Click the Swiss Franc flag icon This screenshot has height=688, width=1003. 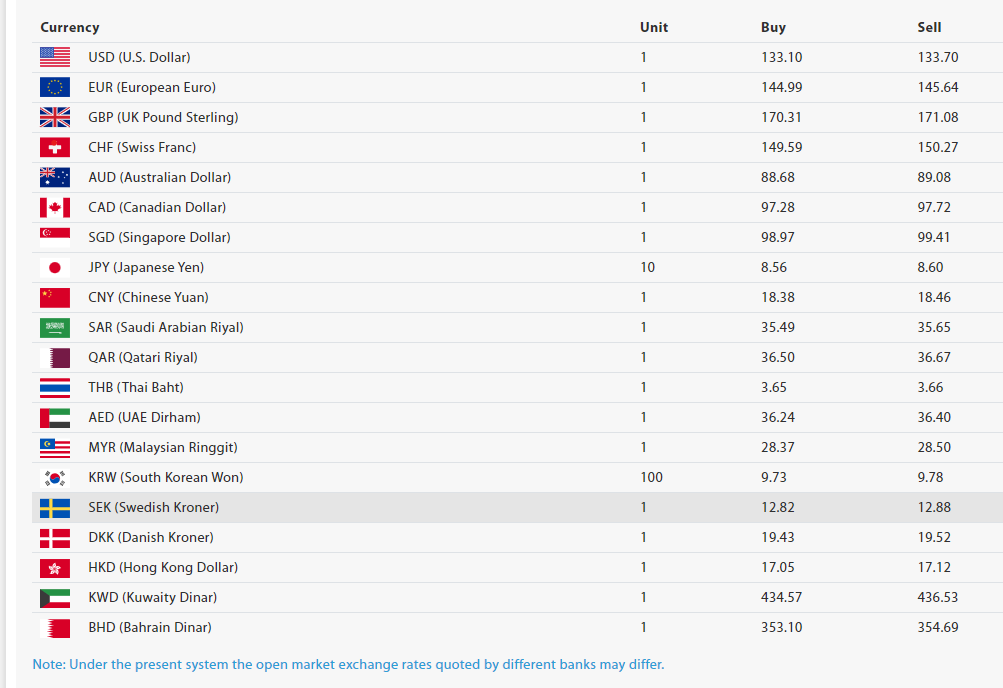55,147
